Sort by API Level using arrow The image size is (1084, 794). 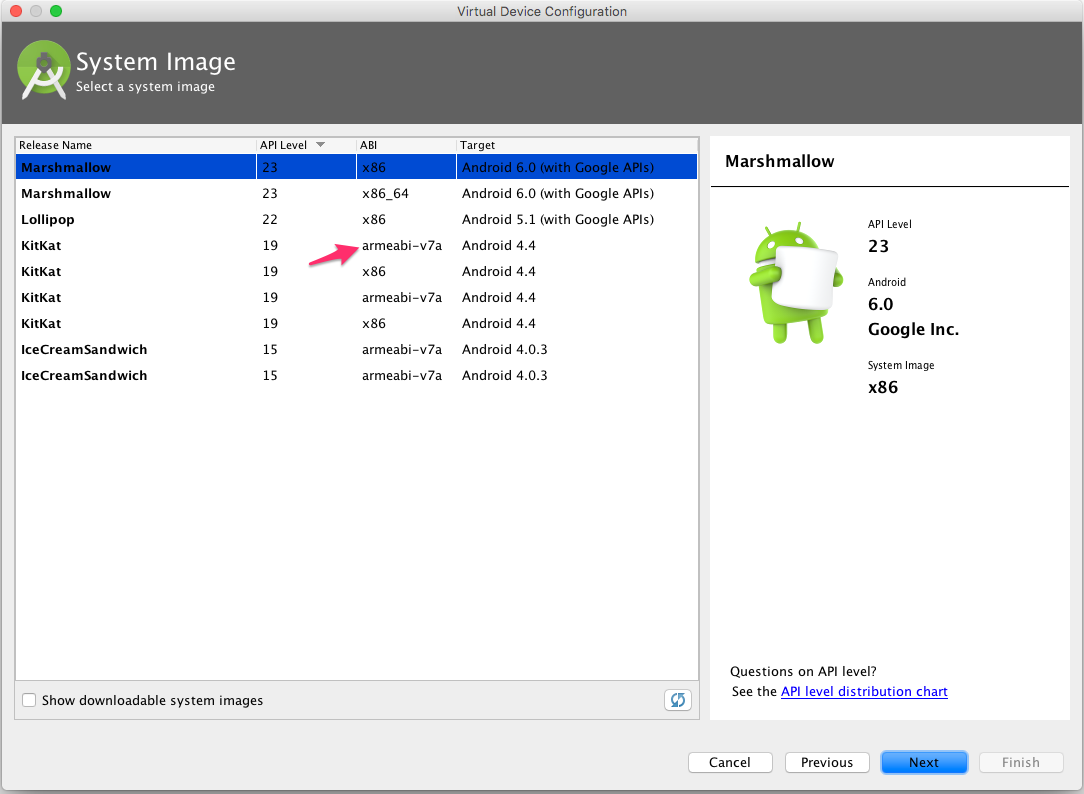pos(320,144)
